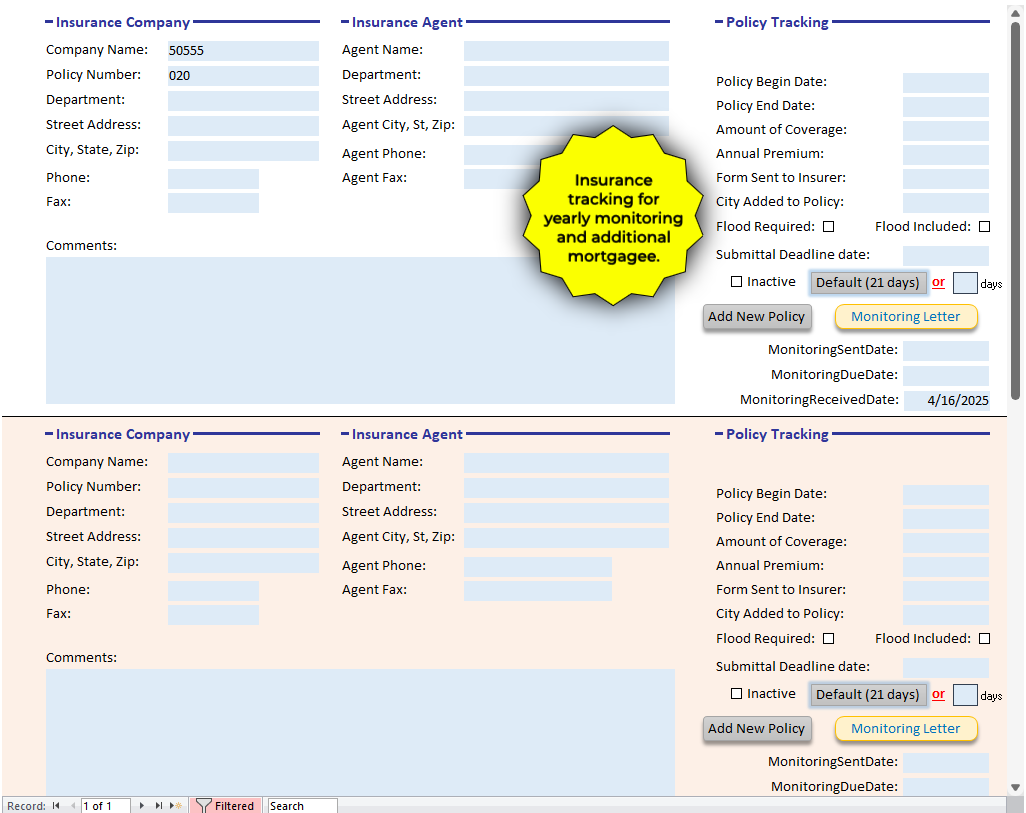Go to the first record in navigation bar
The height and width of the screenshot is (813, 1026).
click(56, 806)
